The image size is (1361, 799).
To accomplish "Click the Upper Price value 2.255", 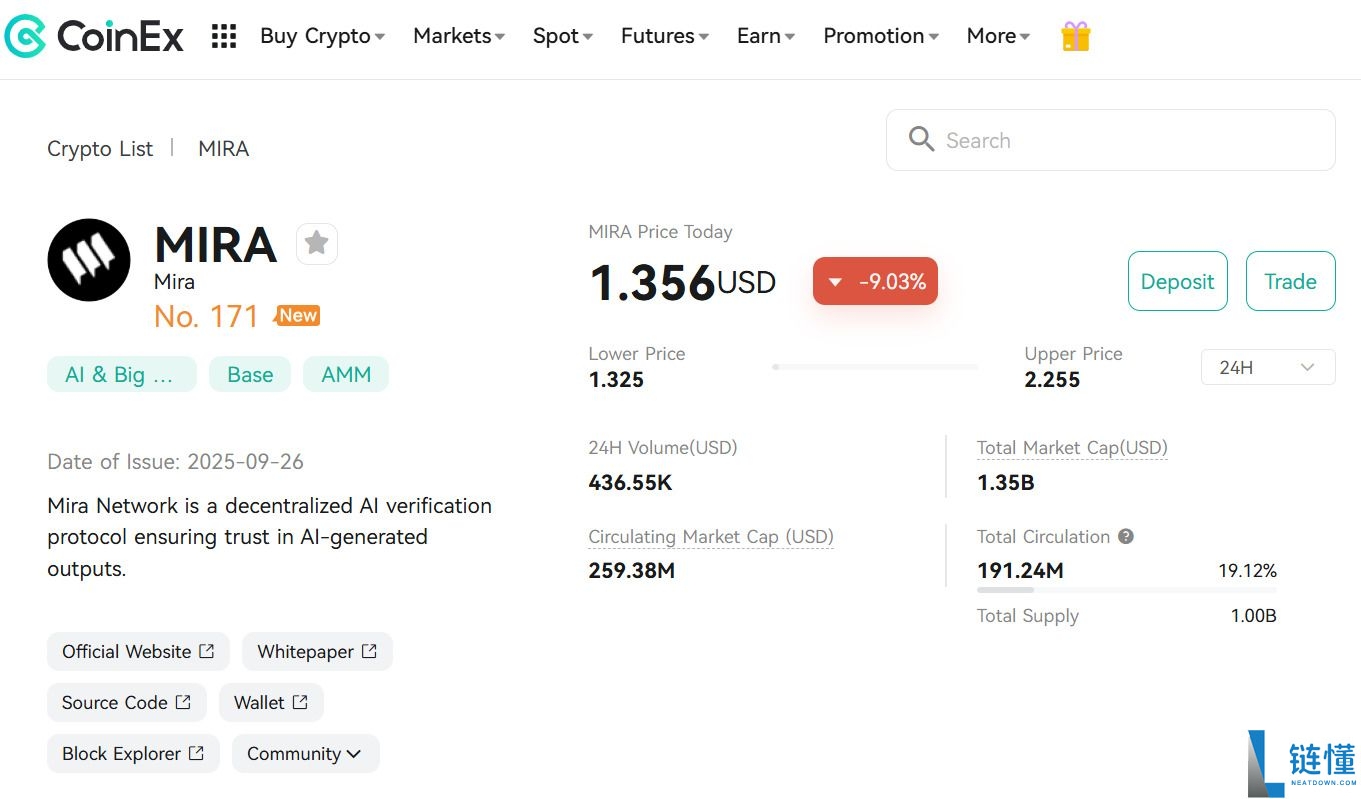I will click(1052, 380).
